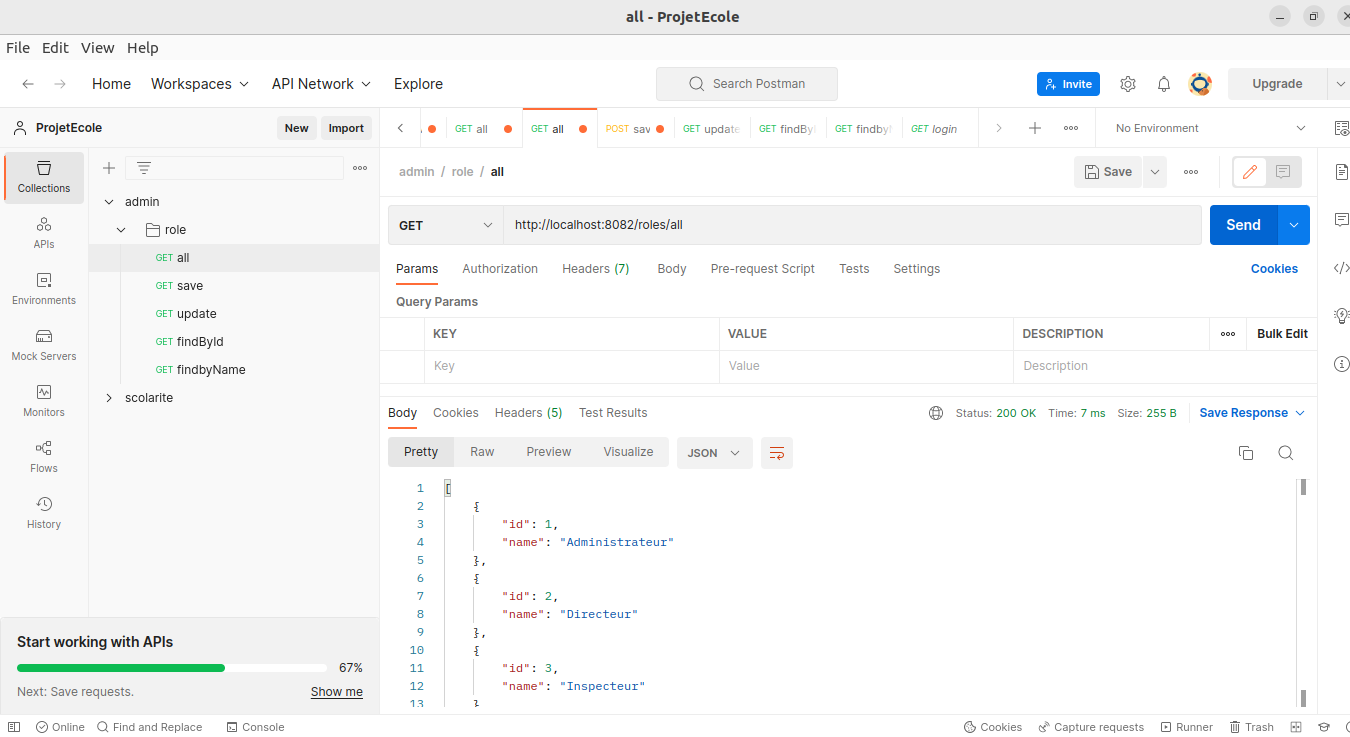The image size is (1350, 737).
Task: Open the GET method dropdown
Action: point(446,225)
